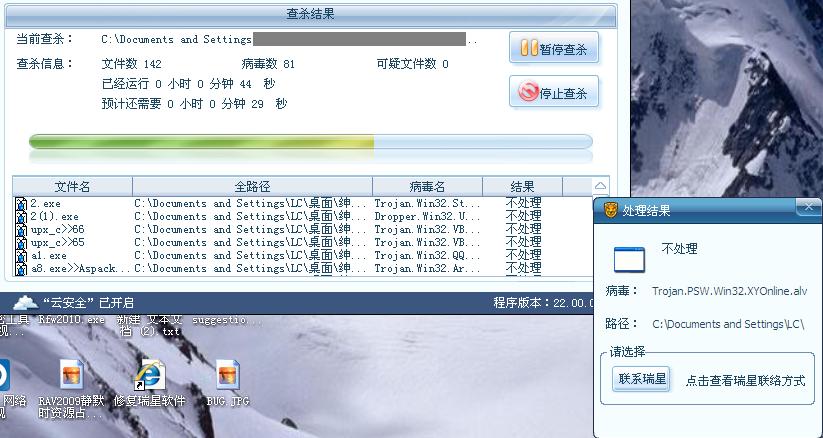Click the 可疑文件数 0 statistic
The height and width of the screenshot is (438, 823).
click(x=413, y=64)
